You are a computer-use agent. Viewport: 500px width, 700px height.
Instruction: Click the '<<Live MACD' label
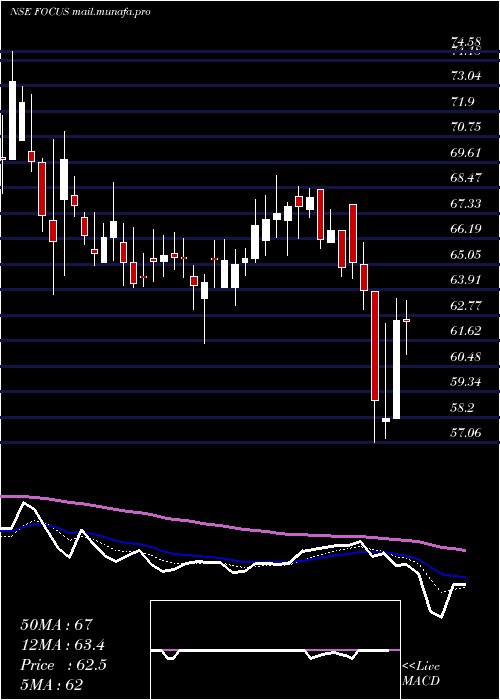point(421,674)
